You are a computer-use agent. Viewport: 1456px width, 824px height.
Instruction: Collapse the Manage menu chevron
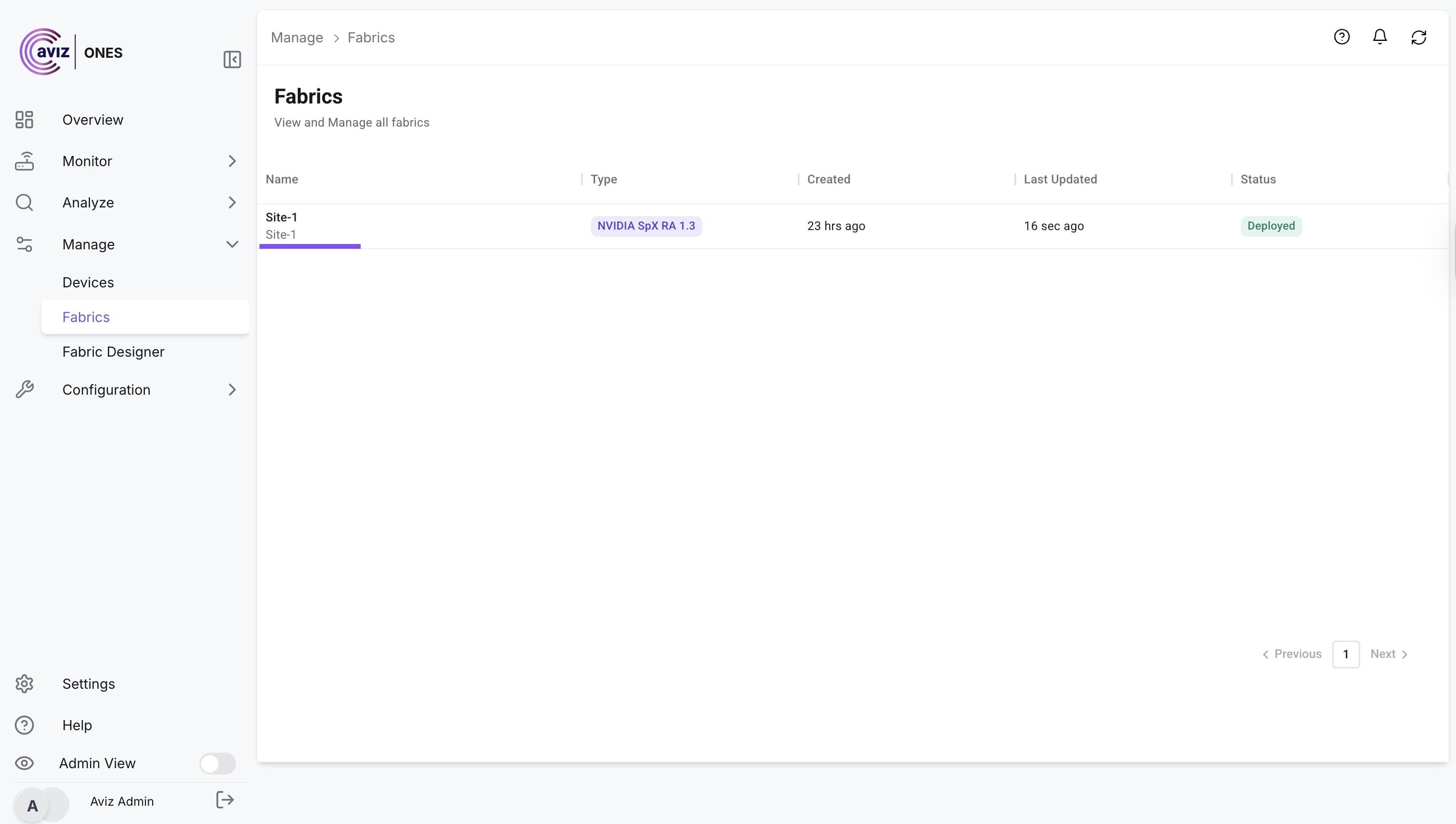tap(232, 245)
